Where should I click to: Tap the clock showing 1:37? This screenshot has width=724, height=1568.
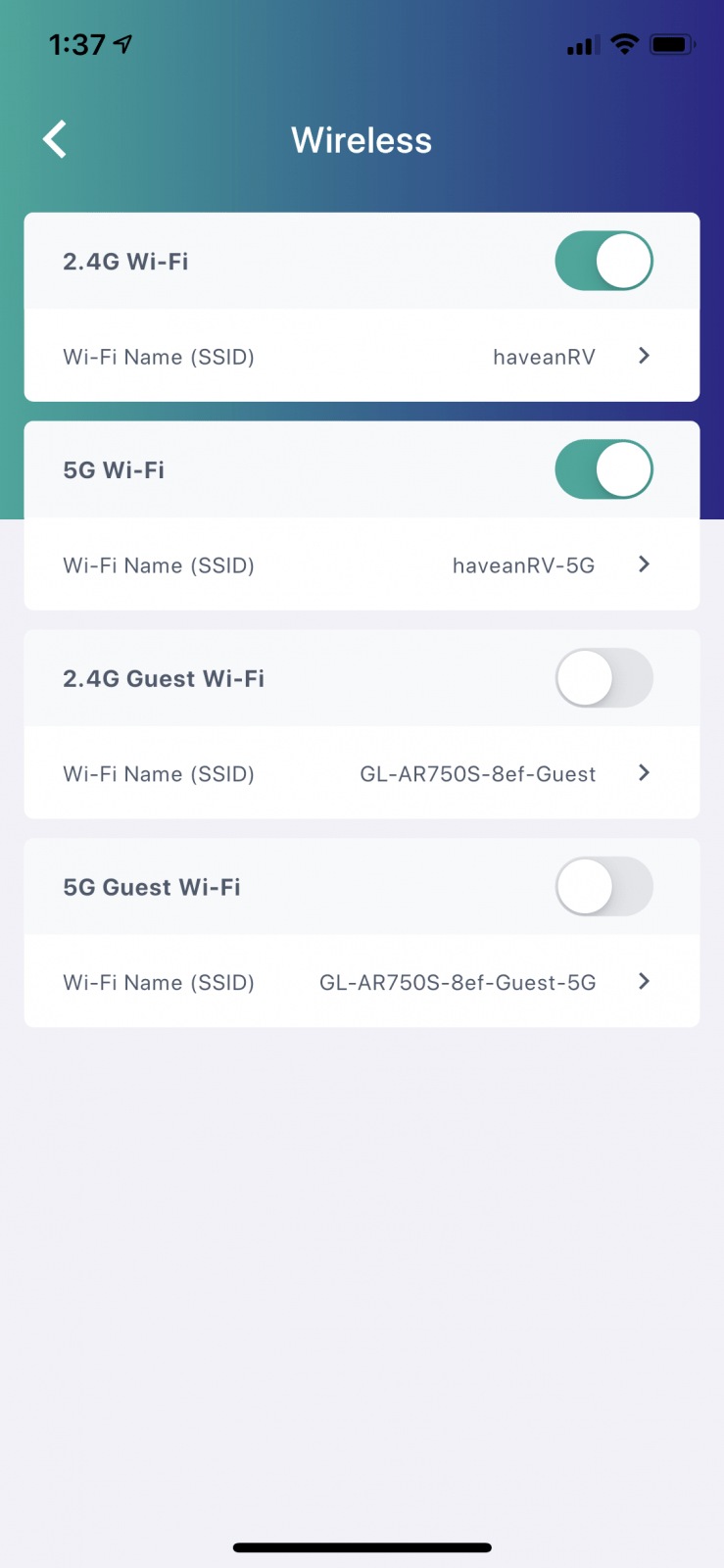coord(76,44)
